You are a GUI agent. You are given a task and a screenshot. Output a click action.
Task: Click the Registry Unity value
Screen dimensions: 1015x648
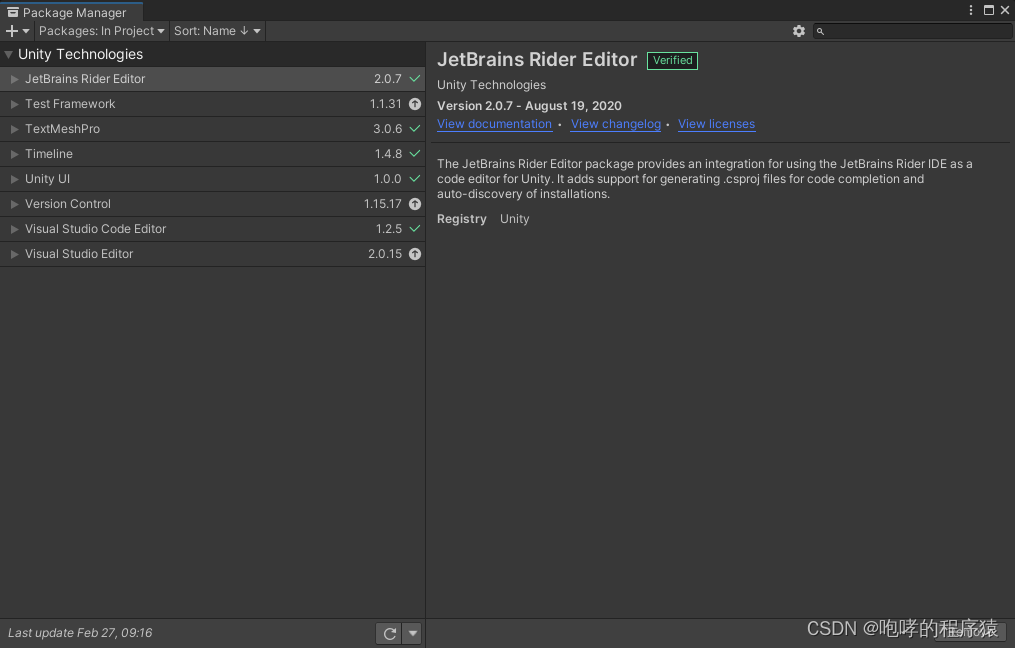[x=515, y=219]
